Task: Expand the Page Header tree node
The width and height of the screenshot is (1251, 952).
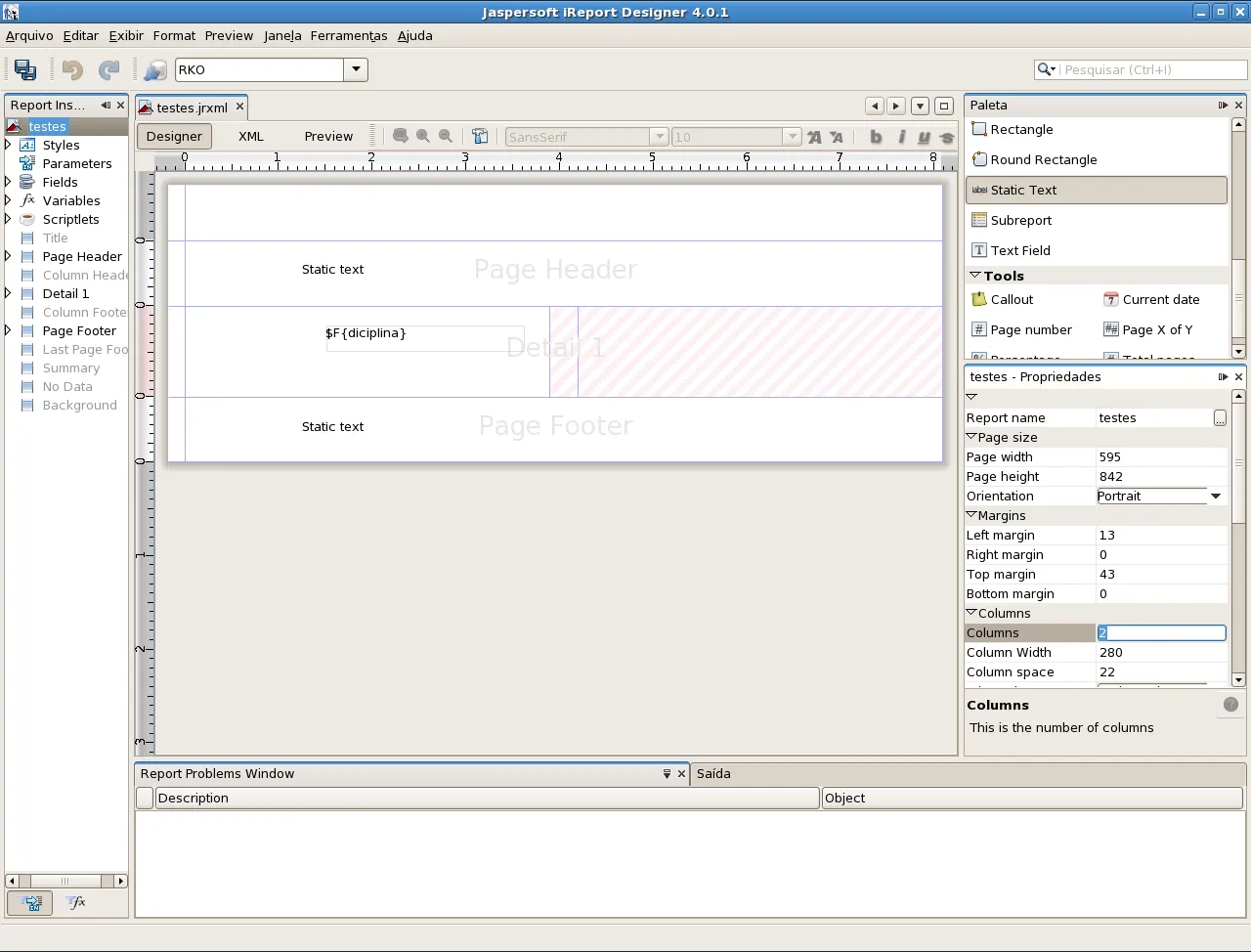Action: click(9, 256)
